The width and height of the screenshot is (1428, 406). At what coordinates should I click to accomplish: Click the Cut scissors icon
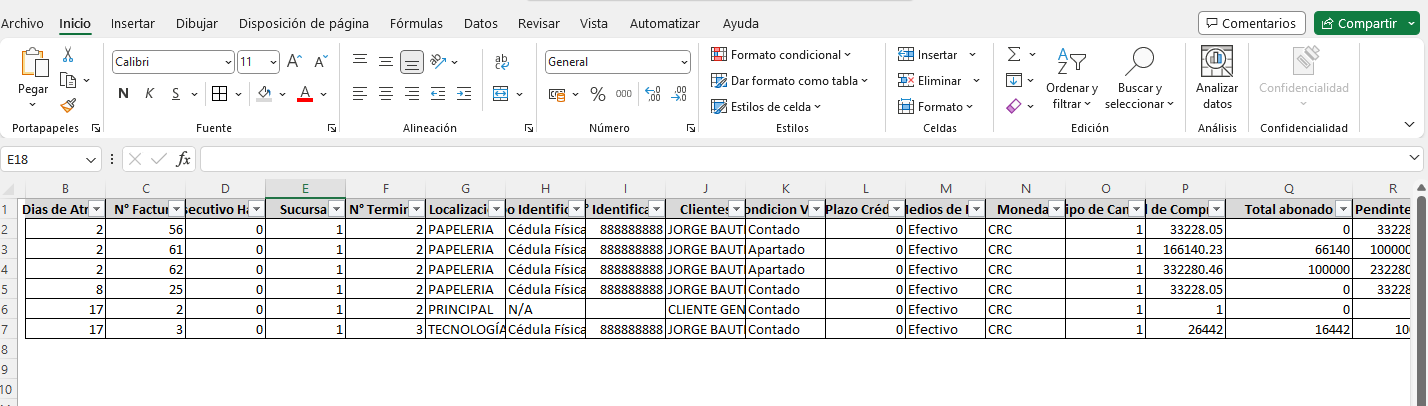pos(68,55)
